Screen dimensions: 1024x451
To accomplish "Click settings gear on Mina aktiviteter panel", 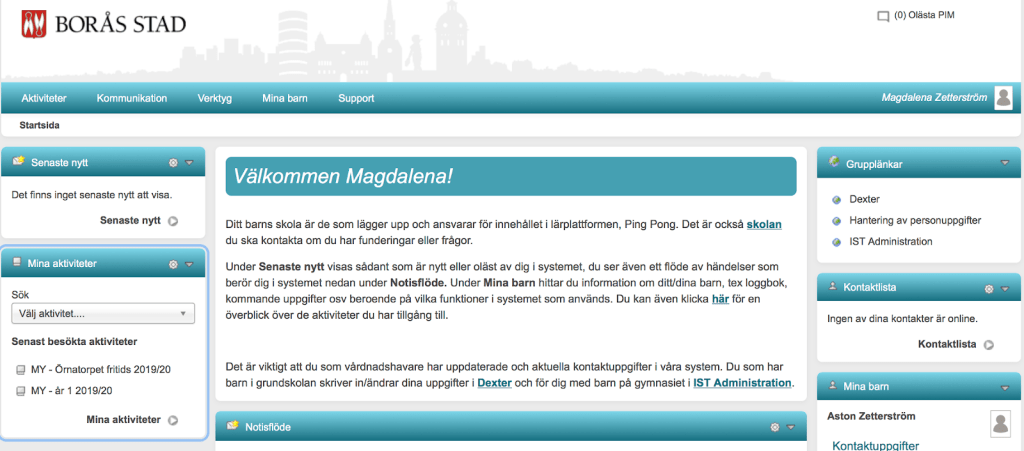I will 173,264.
